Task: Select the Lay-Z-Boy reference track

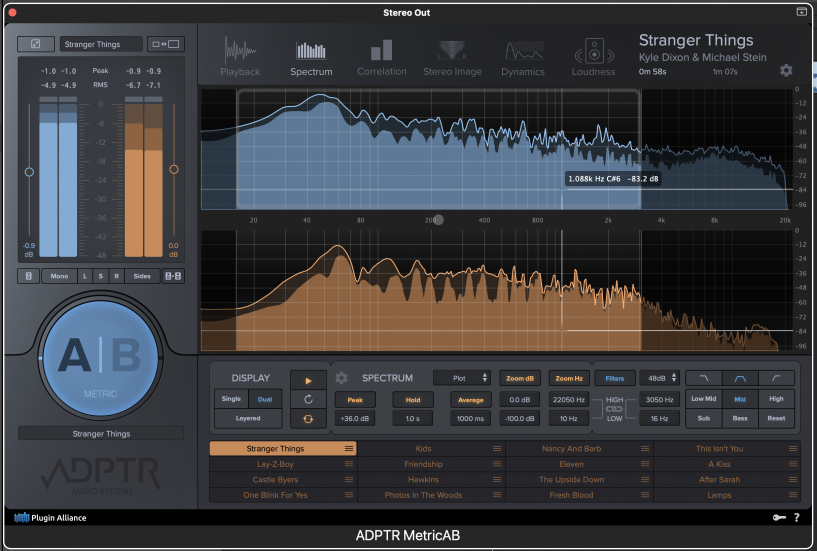Action: pos(275,464)
